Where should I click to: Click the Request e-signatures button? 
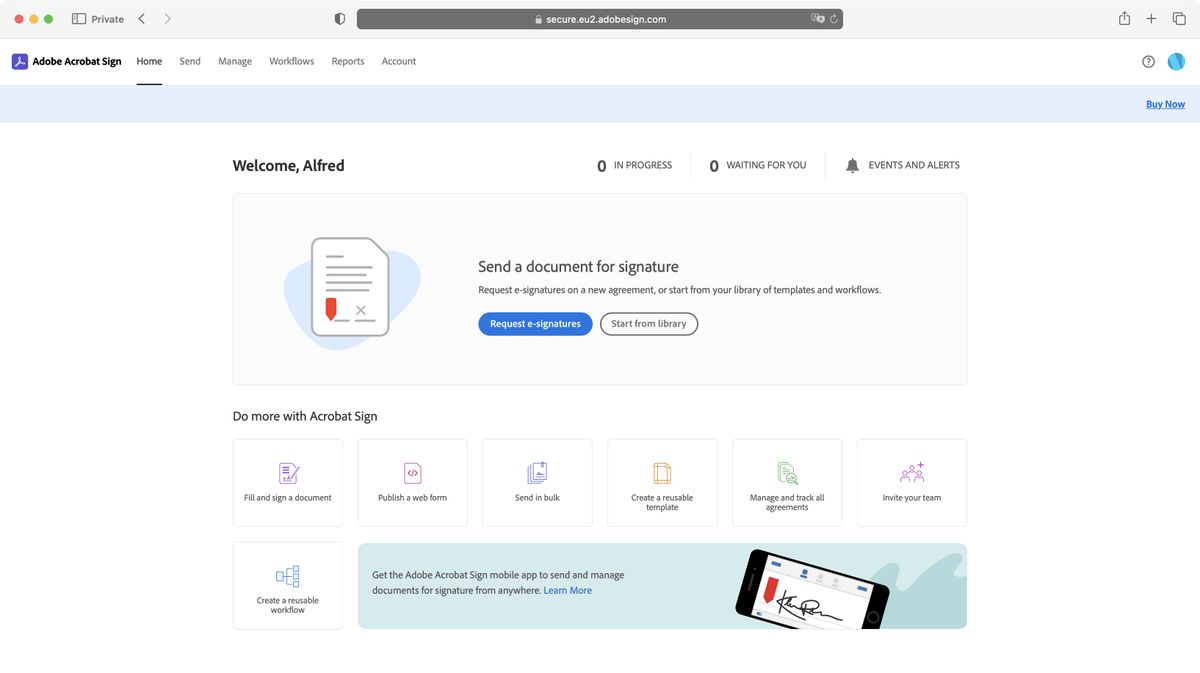(535, 324)
